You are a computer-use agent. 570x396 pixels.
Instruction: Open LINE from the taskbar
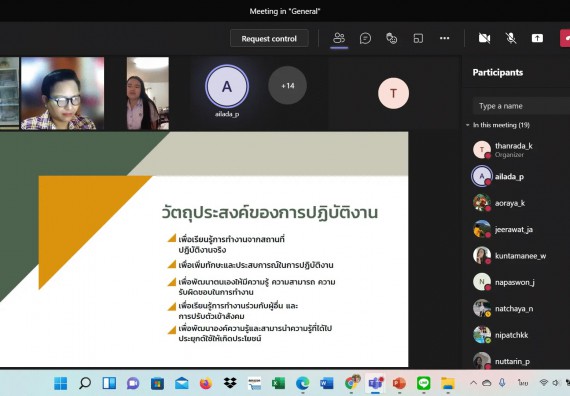(424, 383)
